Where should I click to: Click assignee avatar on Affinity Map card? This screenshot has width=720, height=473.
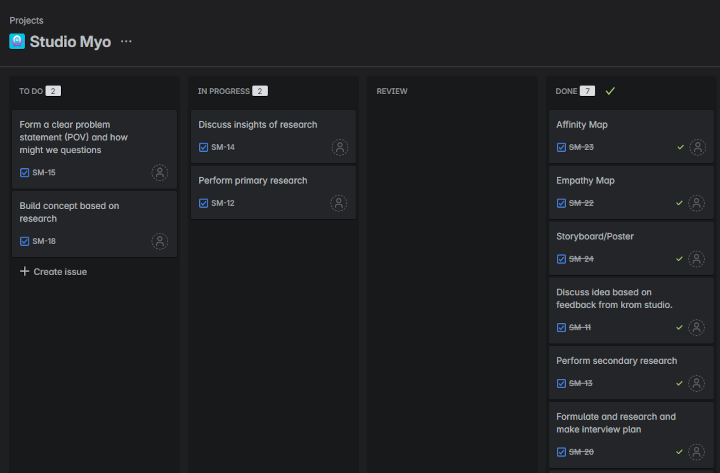(698, 147)
